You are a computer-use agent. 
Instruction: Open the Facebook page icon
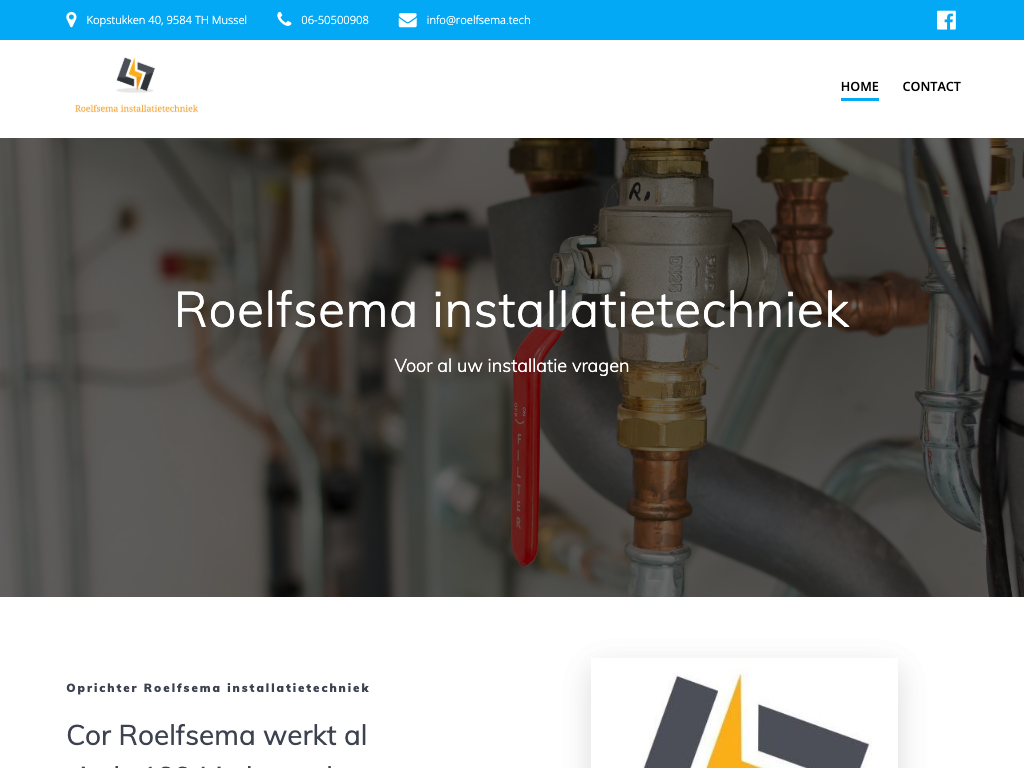[x=946, y=20]
